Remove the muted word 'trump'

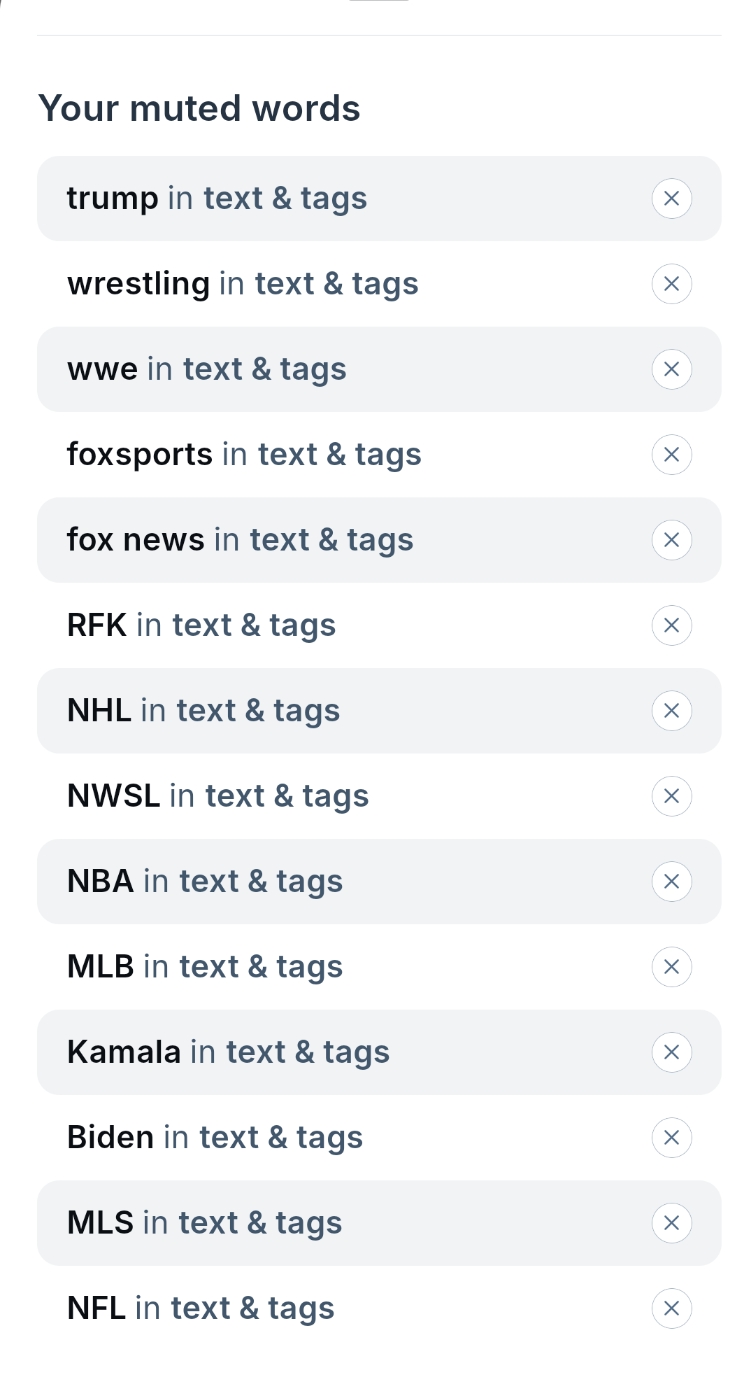671,198
